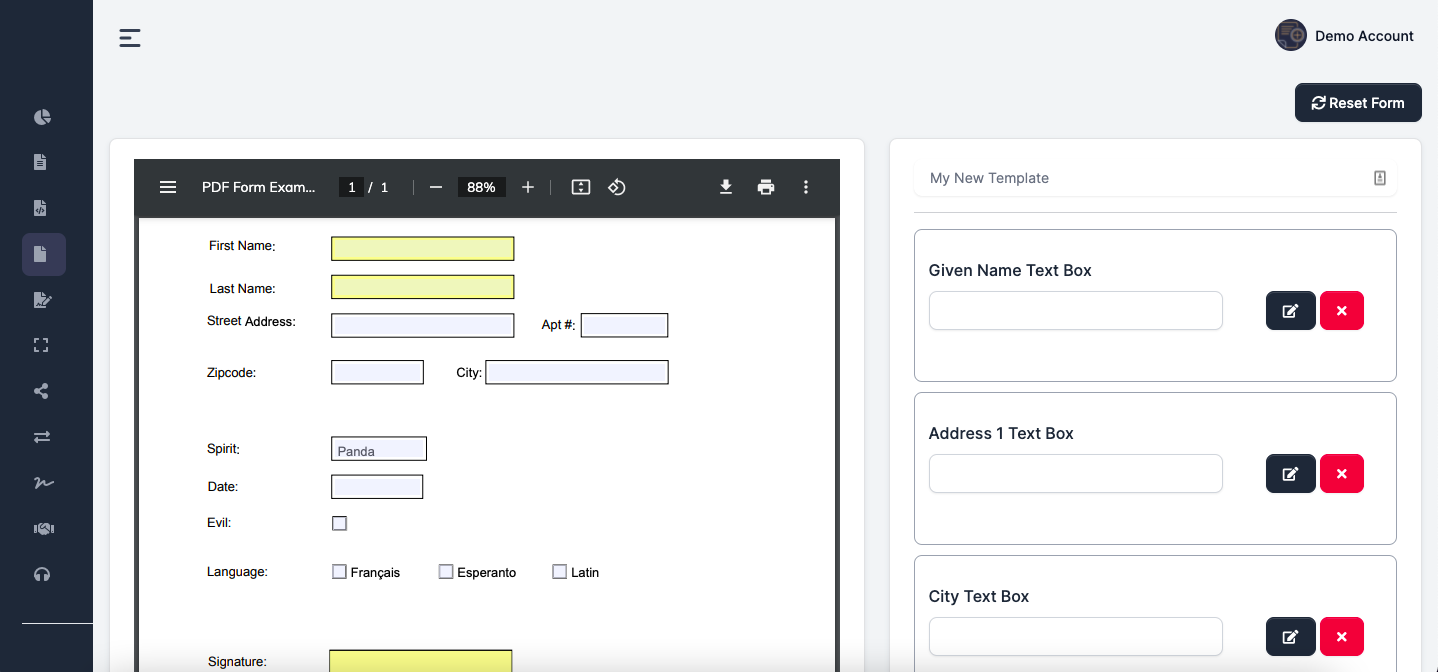This screenshot has height=672, width=1438.
Task: Check the Latin language checkbox
Action: pyautogui.click(x=560, y=572)
